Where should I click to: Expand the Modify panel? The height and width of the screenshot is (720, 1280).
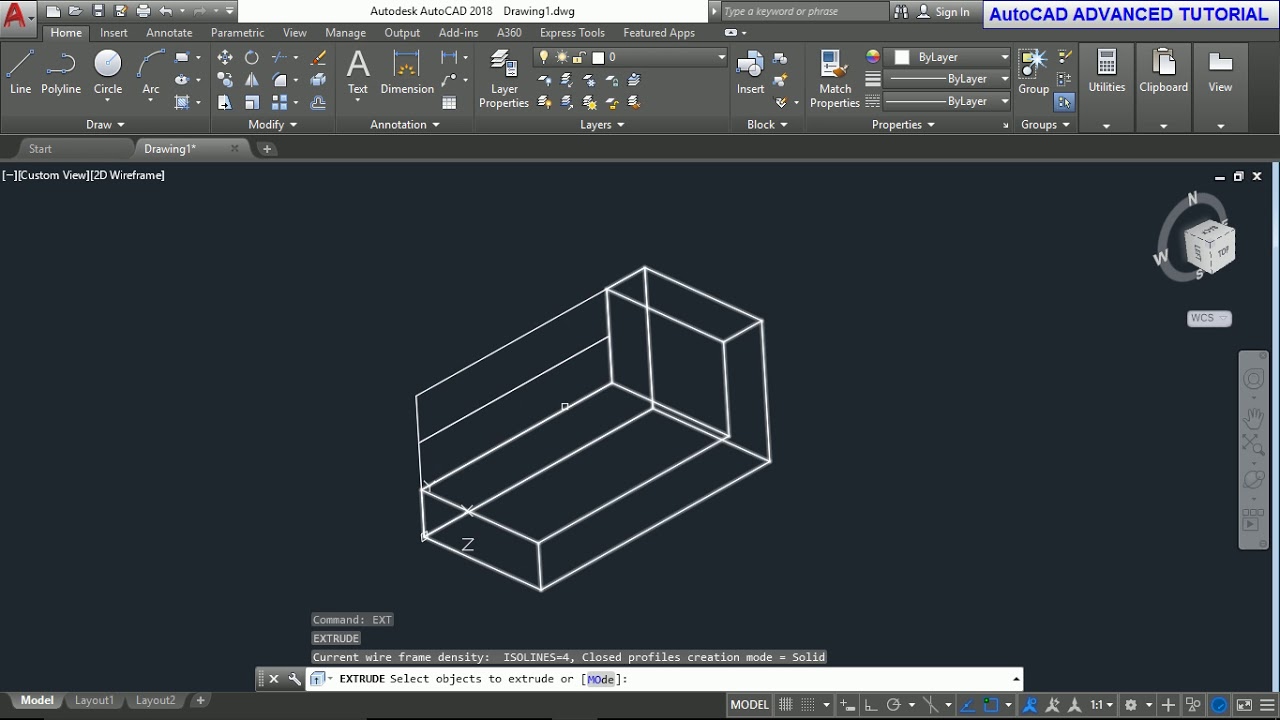(273, 125)
